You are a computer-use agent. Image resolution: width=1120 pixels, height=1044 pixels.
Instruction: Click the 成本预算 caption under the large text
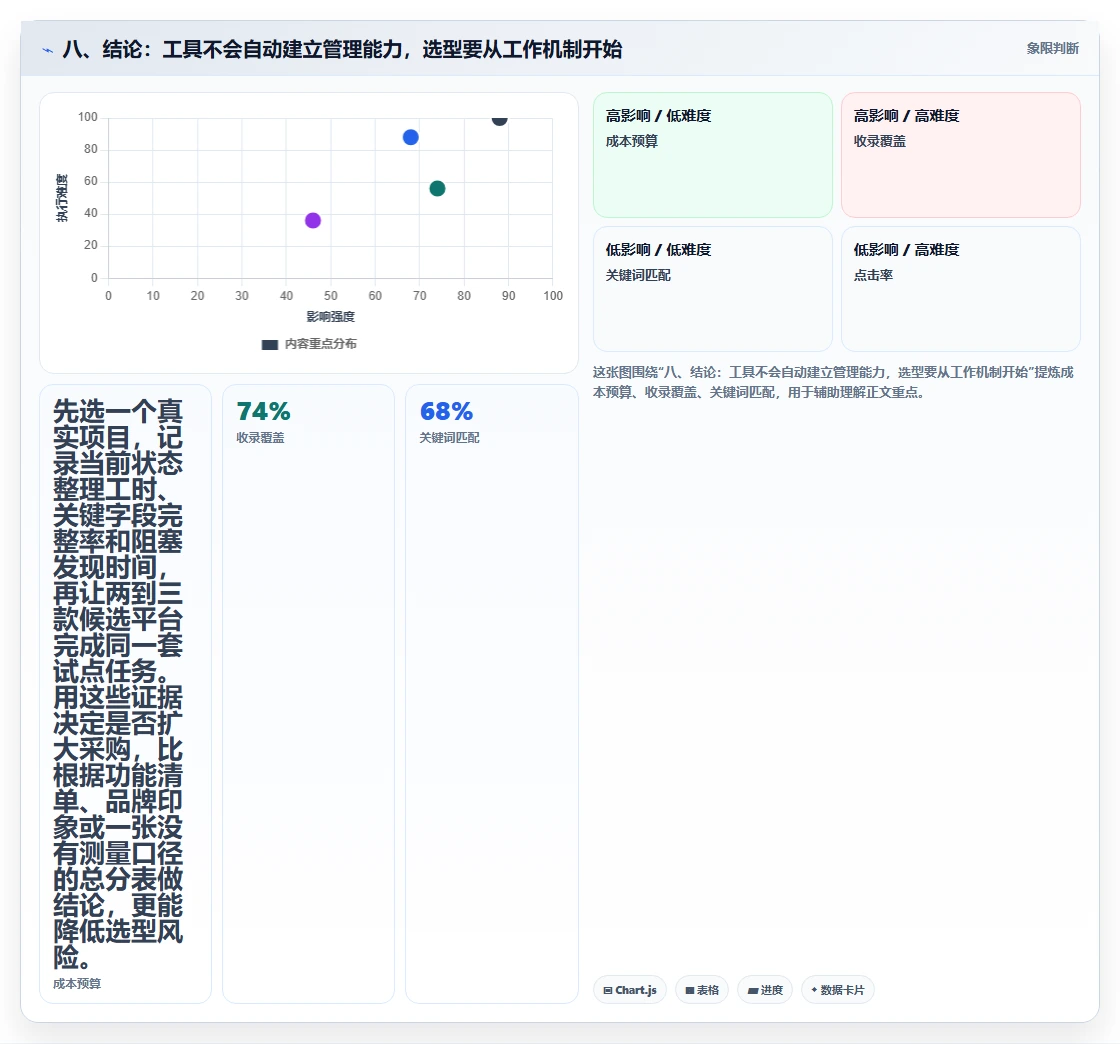[77, 984]
